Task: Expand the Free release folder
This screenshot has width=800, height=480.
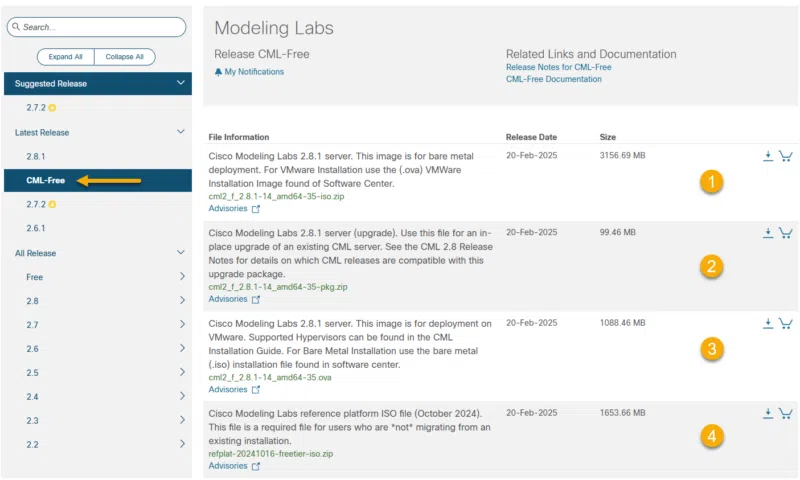Action: click(182, 276)
